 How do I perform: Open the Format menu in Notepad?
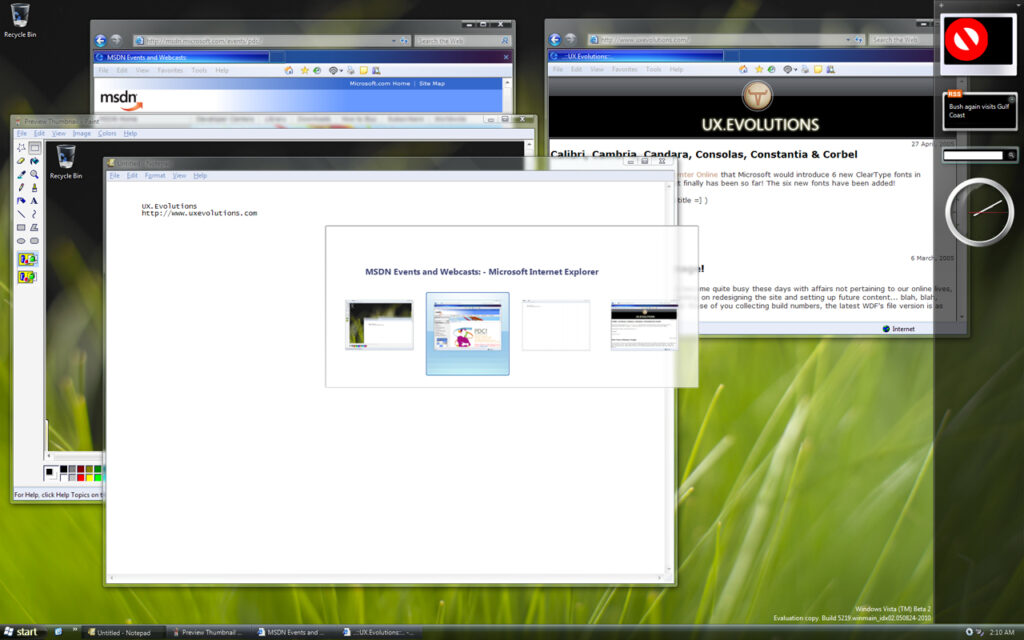coord(155,176)
